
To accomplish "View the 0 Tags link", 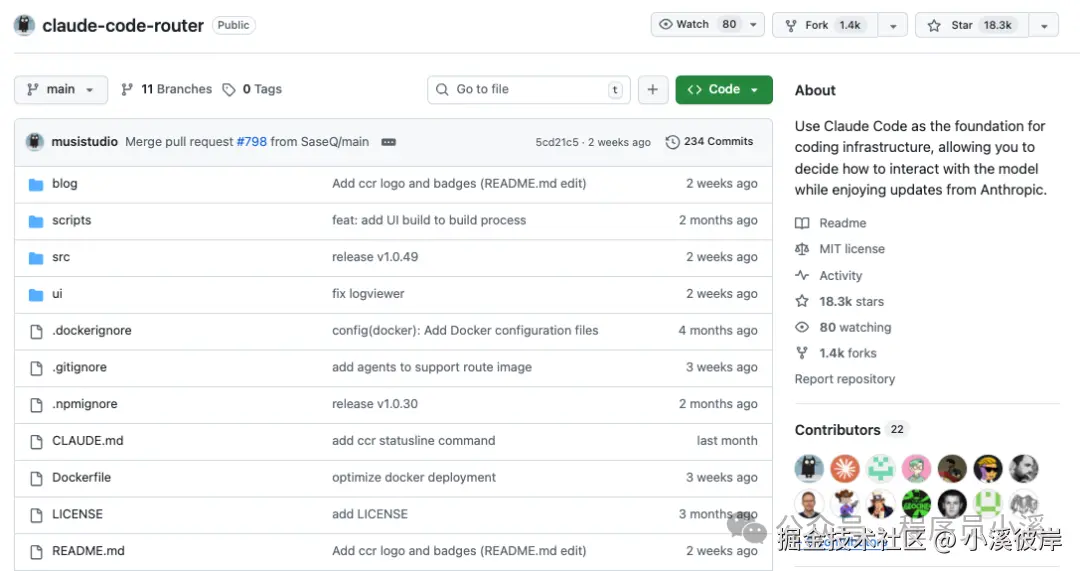I will click(x=252, y=89).
